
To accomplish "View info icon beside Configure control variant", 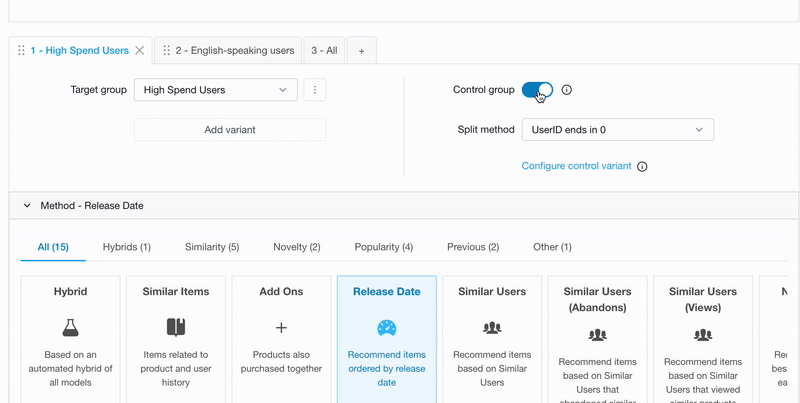I will [x=642, y=166].
